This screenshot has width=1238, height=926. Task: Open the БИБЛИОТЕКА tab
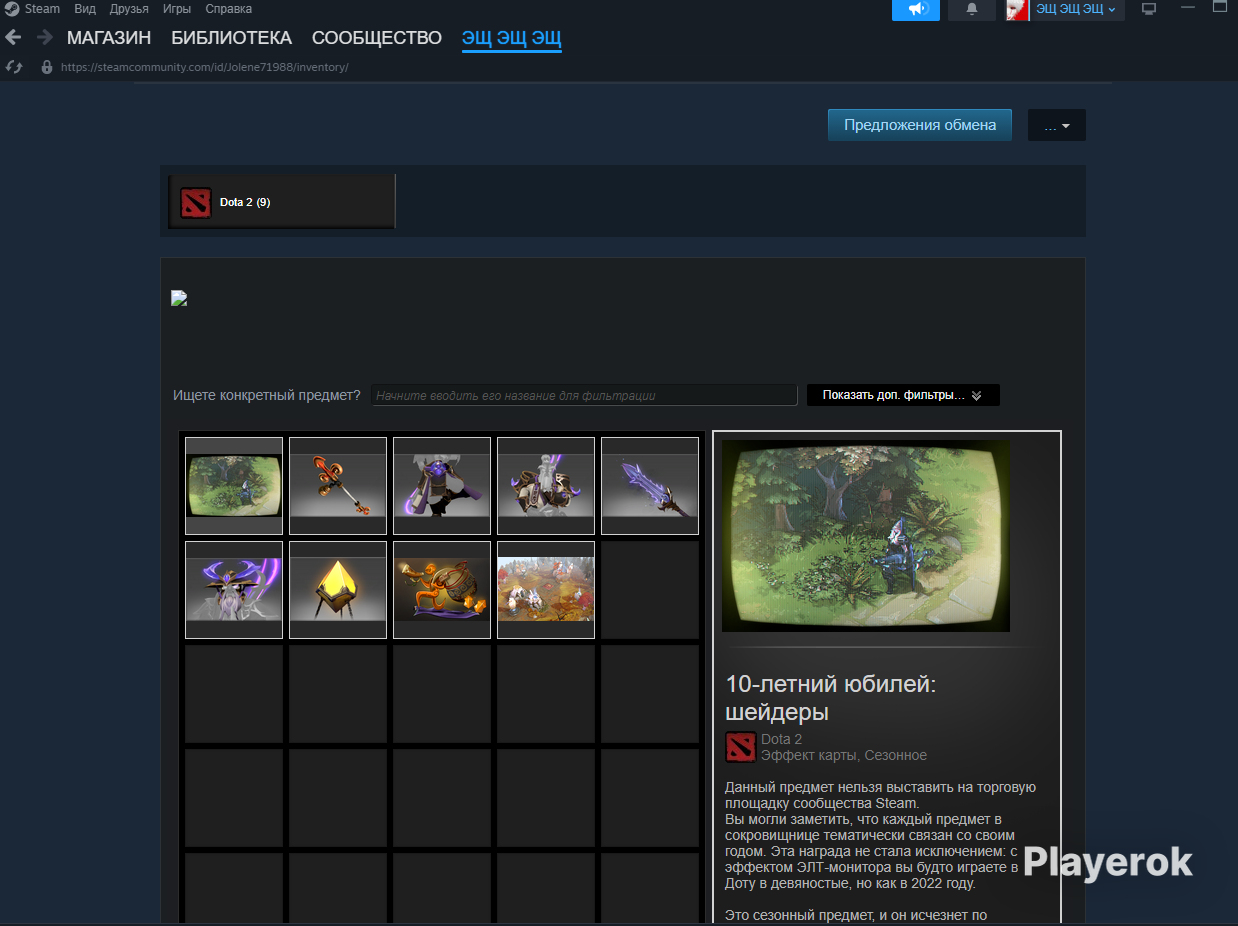(231, 38)
